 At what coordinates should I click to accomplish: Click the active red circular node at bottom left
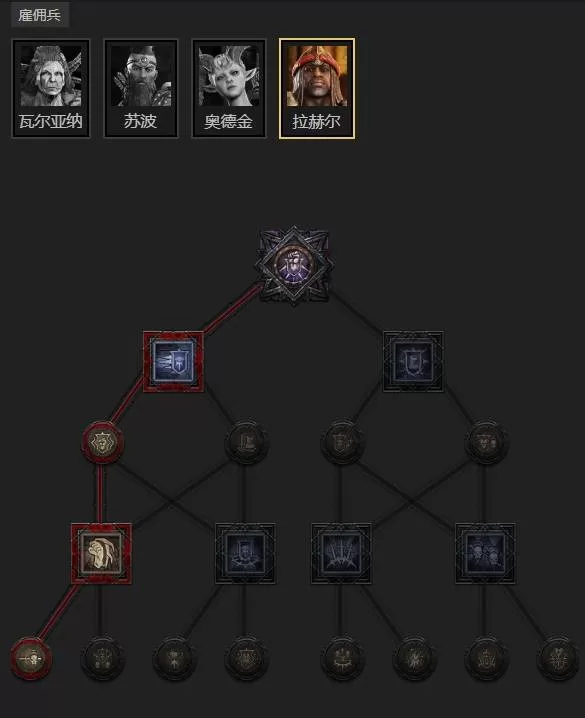31,658
